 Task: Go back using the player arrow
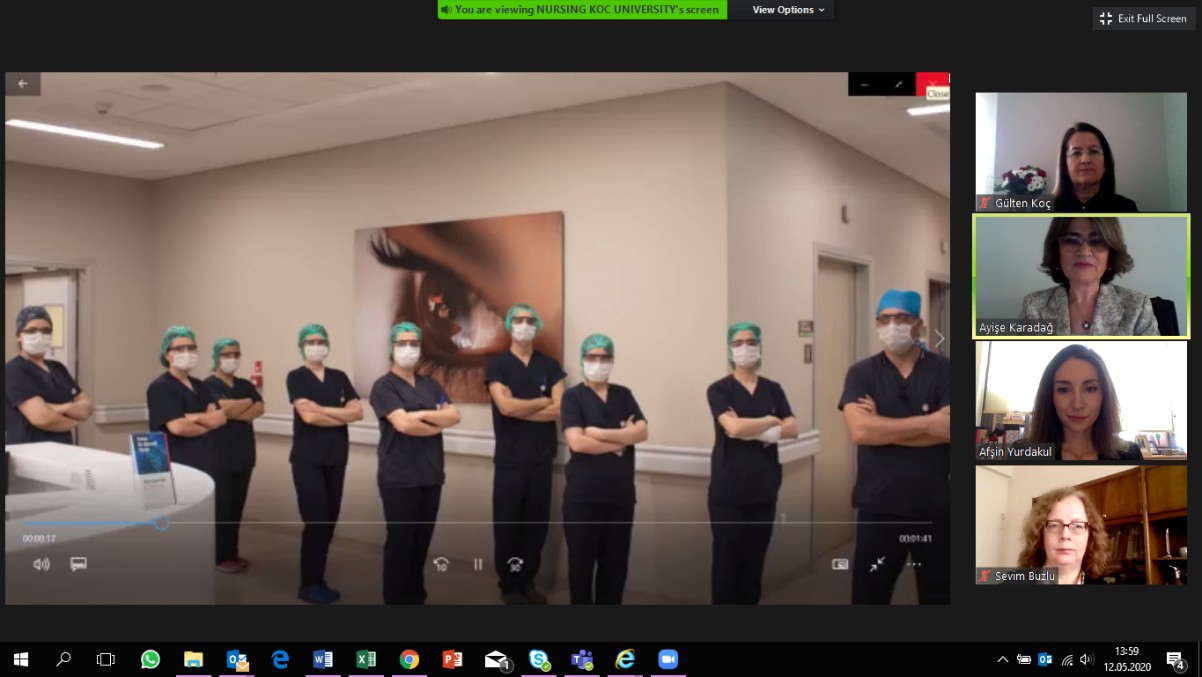pyautogui.click(x=23, y=84)
